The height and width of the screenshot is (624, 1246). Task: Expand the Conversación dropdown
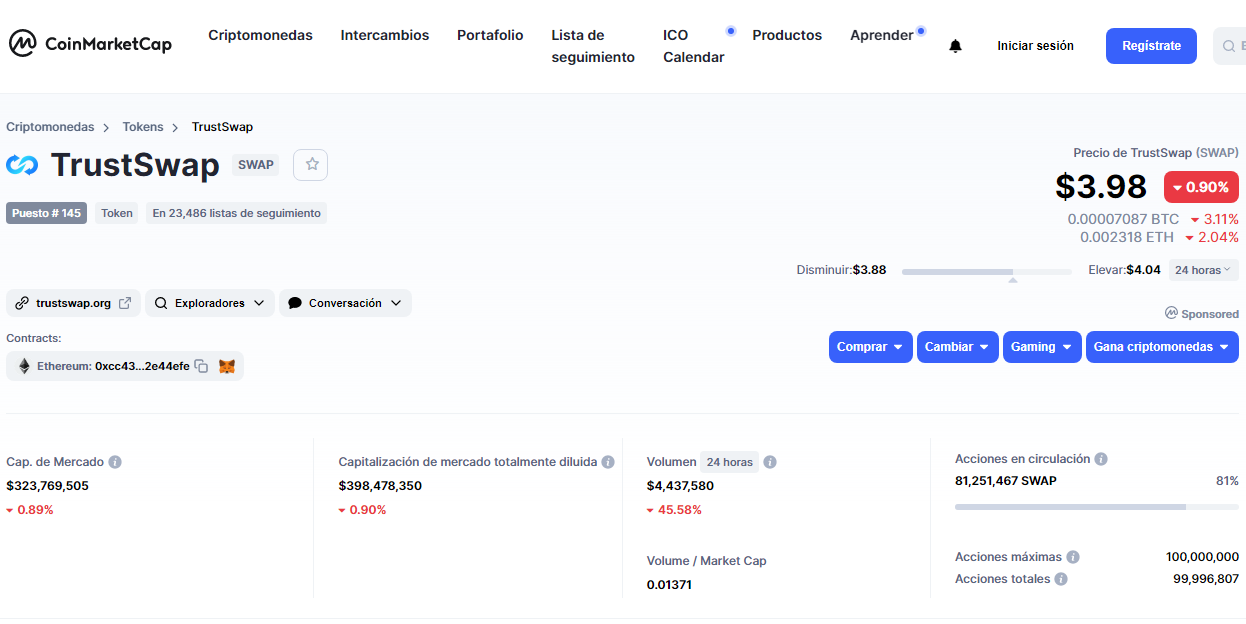coord(345,303)
